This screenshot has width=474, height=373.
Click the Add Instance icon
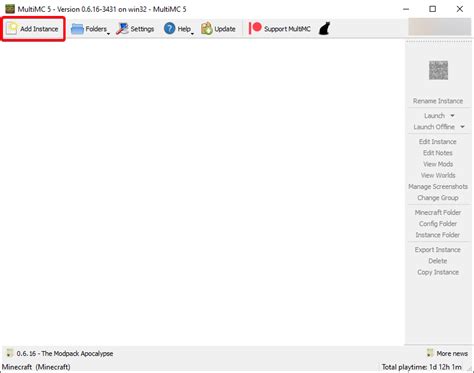click(x=12, y=29)
